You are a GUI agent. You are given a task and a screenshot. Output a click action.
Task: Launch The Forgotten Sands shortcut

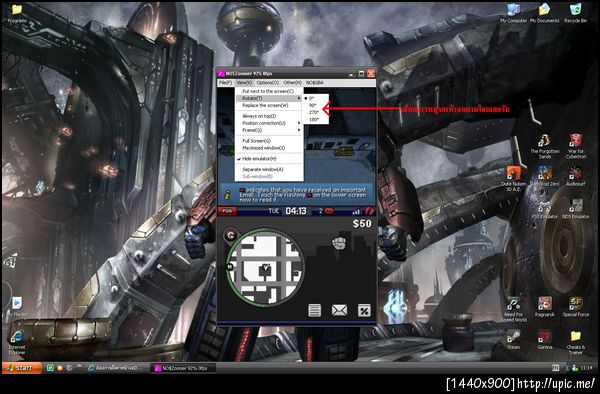(545, 147)
